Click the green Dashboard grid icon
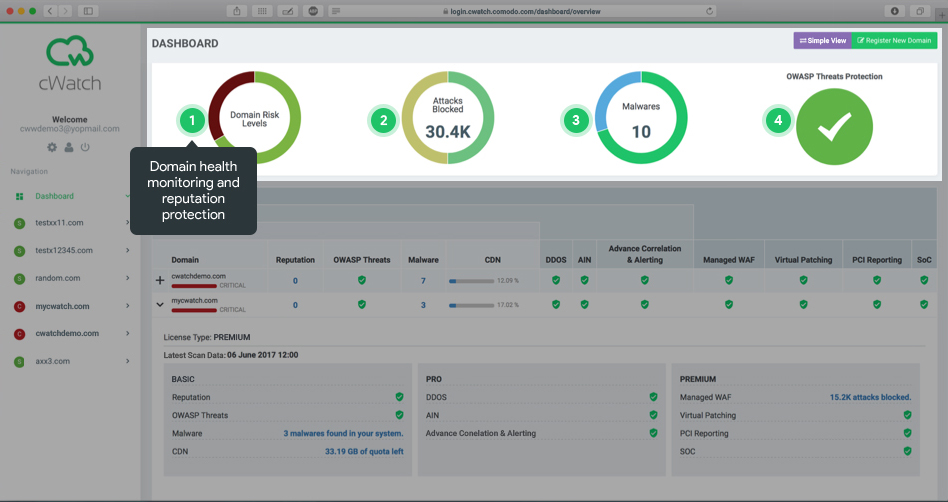948x502 pixels. coord(19,197)
